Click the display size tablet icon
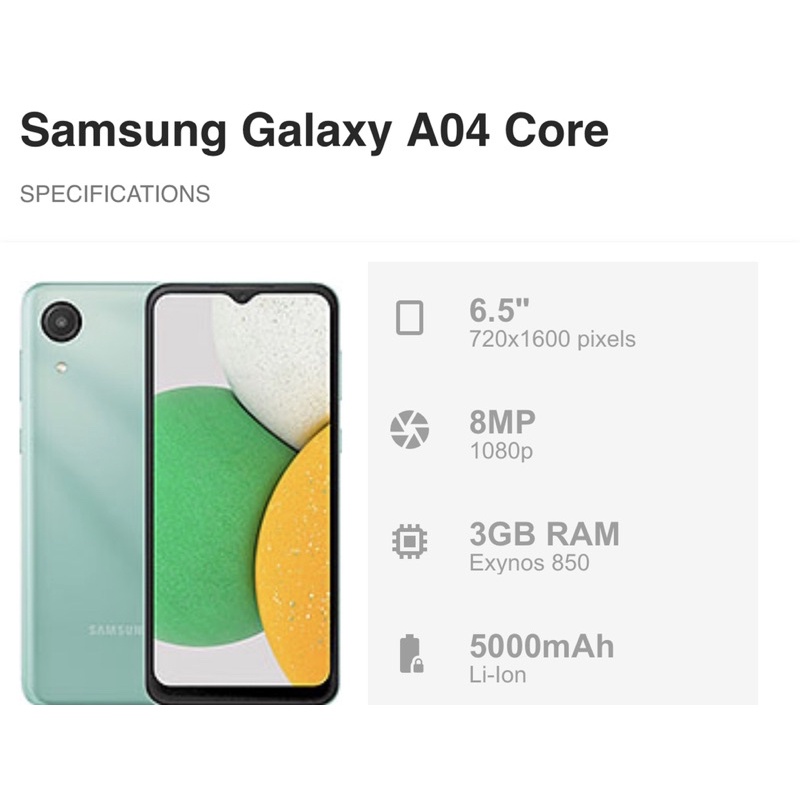The width and height of the screenshot is (800, 800). click(x=409, y=318)
